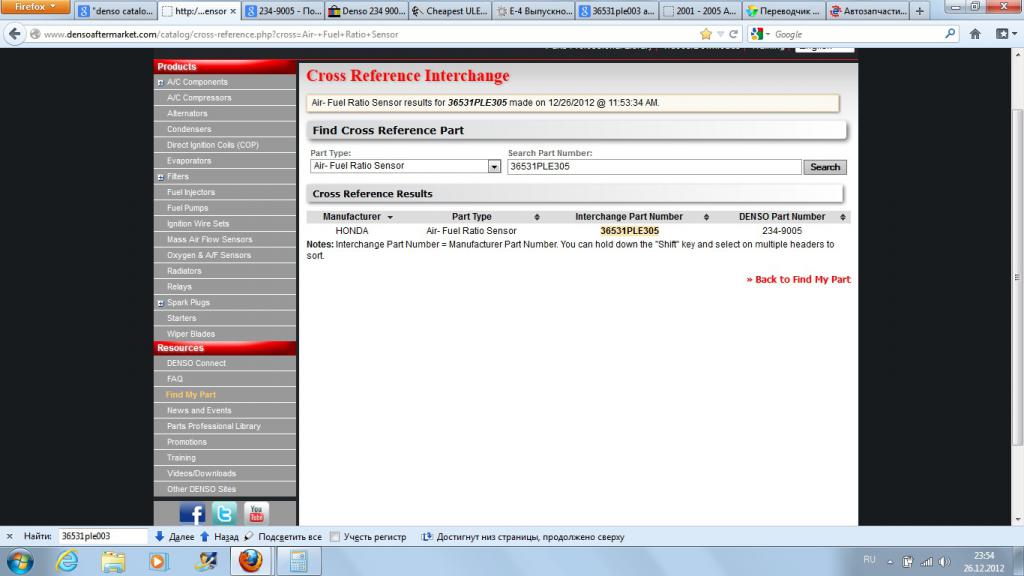Open Mass Air Flow Sensors category
The width and height of the screenshot is (1024, 576).
pos(210,240)
